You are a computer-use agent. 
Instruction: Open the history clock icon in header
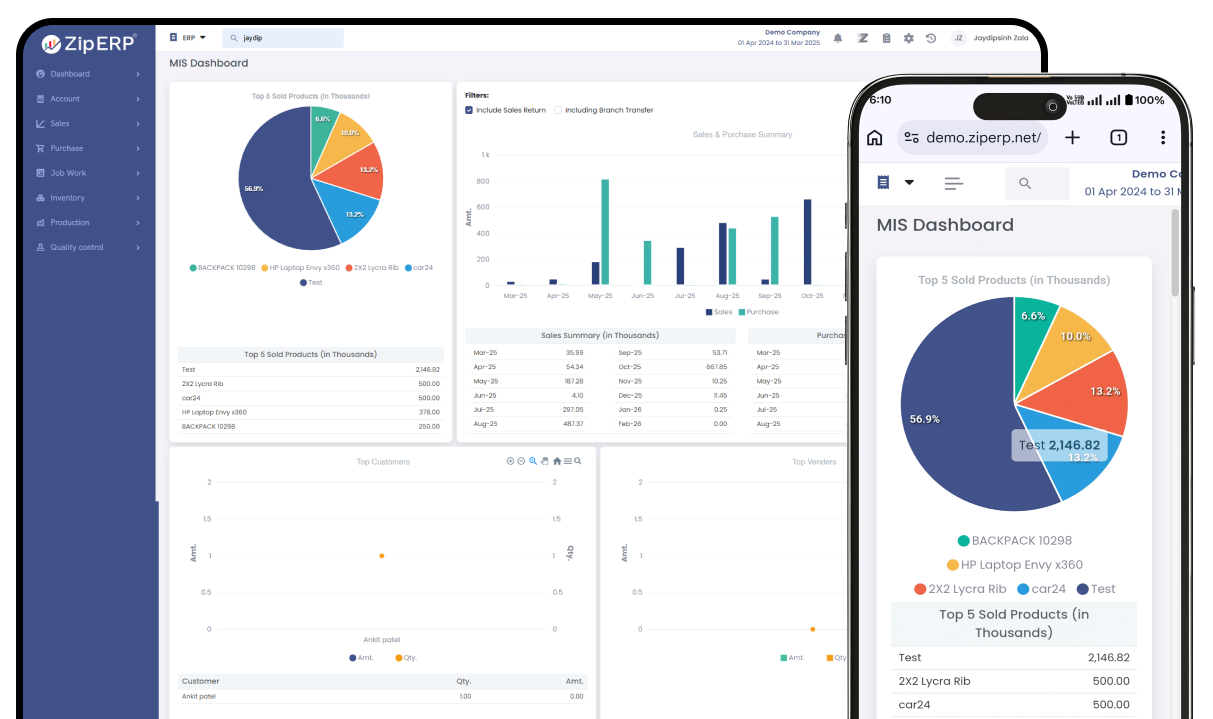point(931,38)
